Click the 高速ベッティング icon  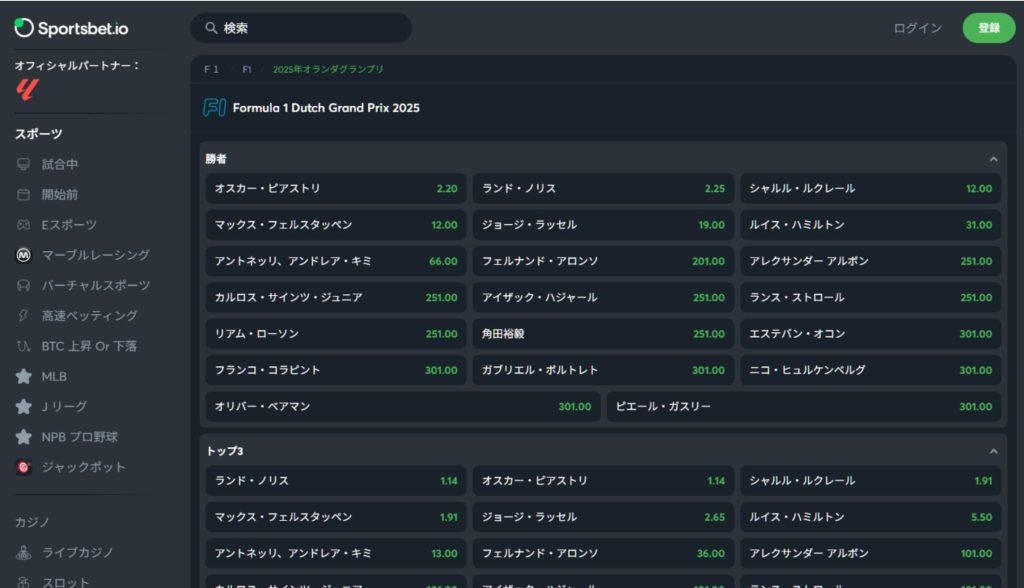(24, 316)
